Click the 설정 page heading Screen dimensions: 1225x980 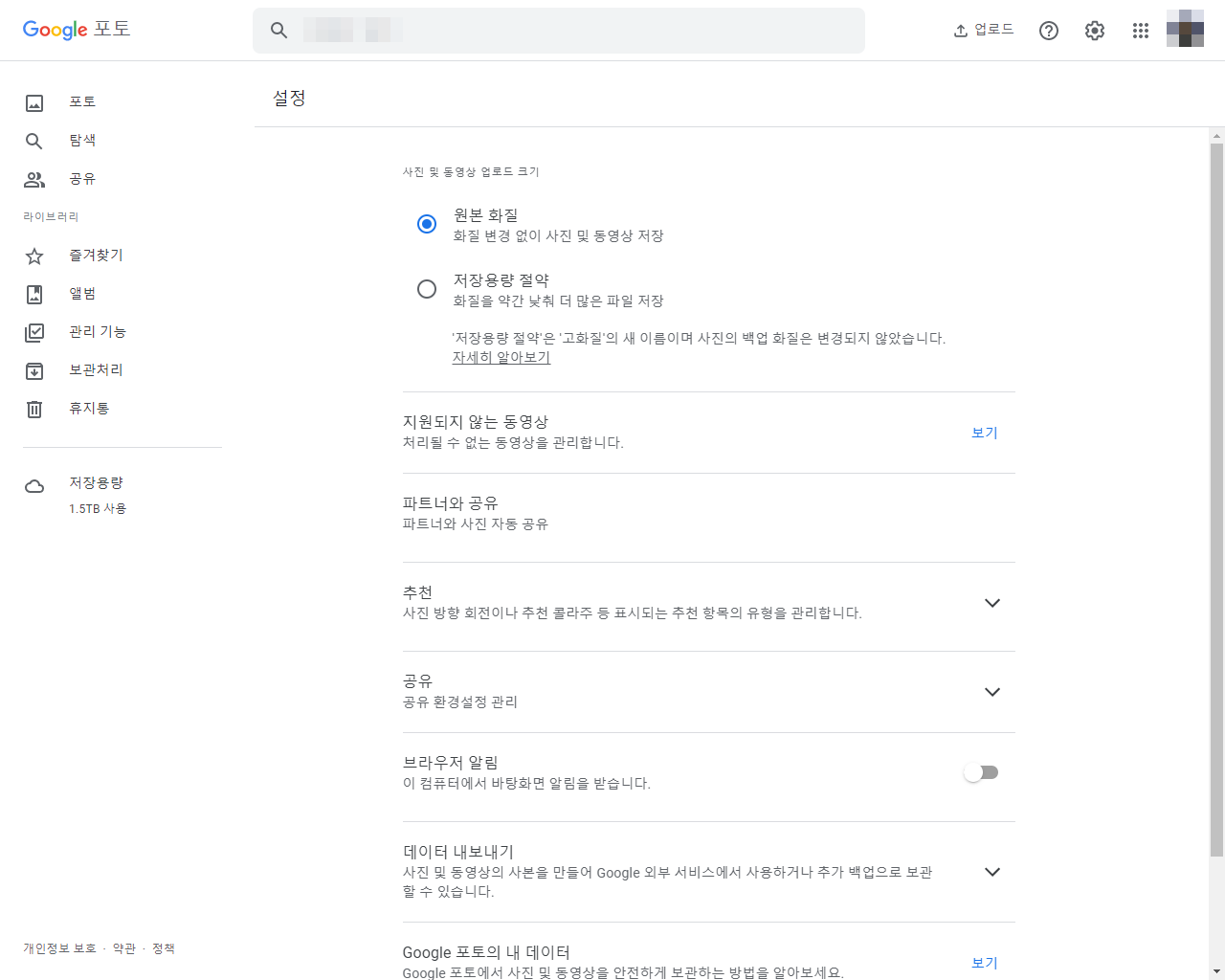point(289,98)
